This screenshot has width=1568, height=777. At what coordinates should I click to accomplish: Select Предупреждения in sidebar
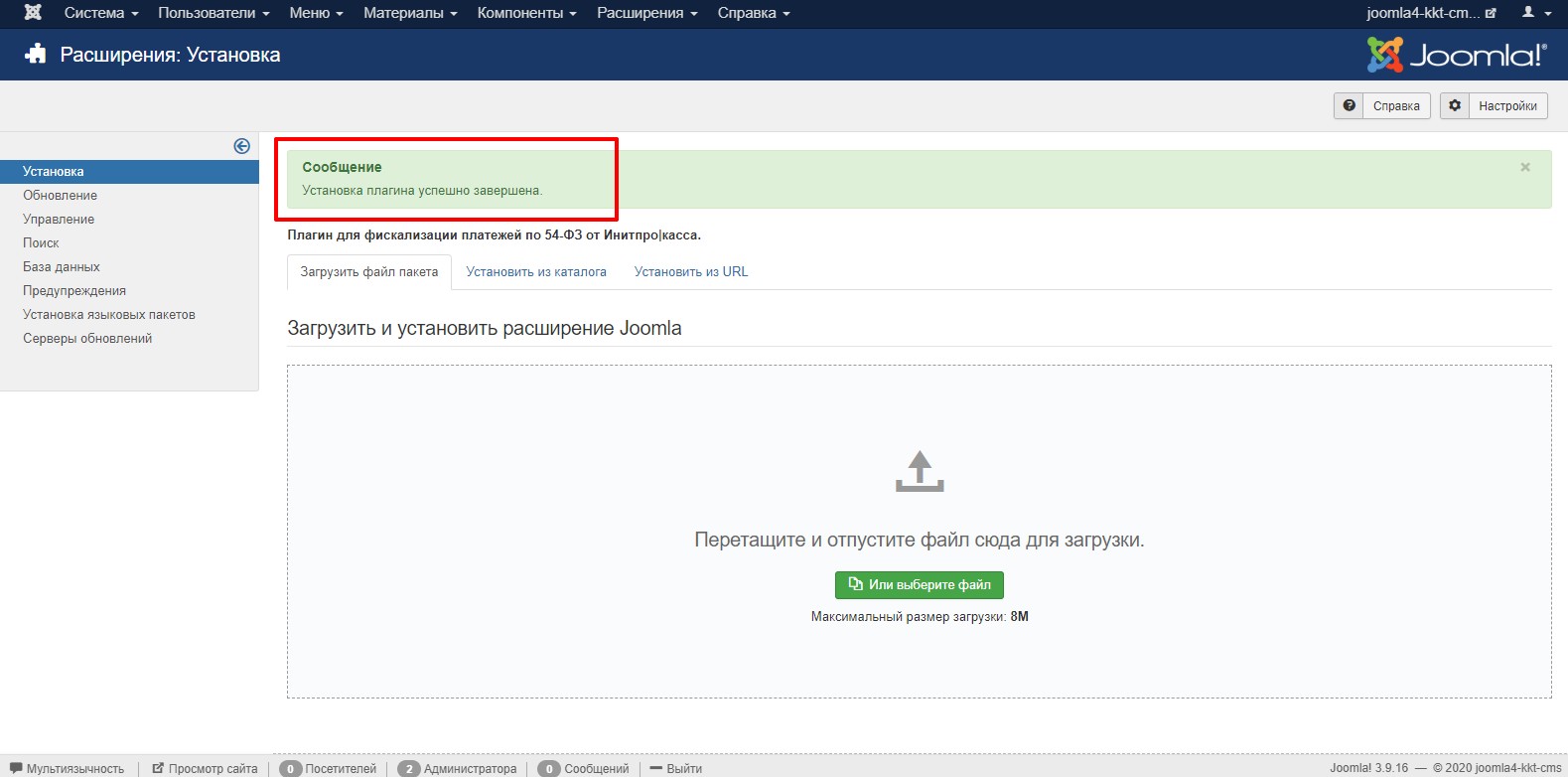click(74, 291)
